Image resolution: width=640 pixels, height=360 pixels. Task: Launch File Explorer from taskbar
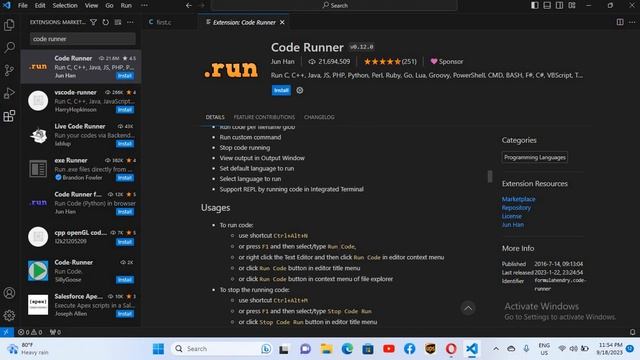point(326,349)
